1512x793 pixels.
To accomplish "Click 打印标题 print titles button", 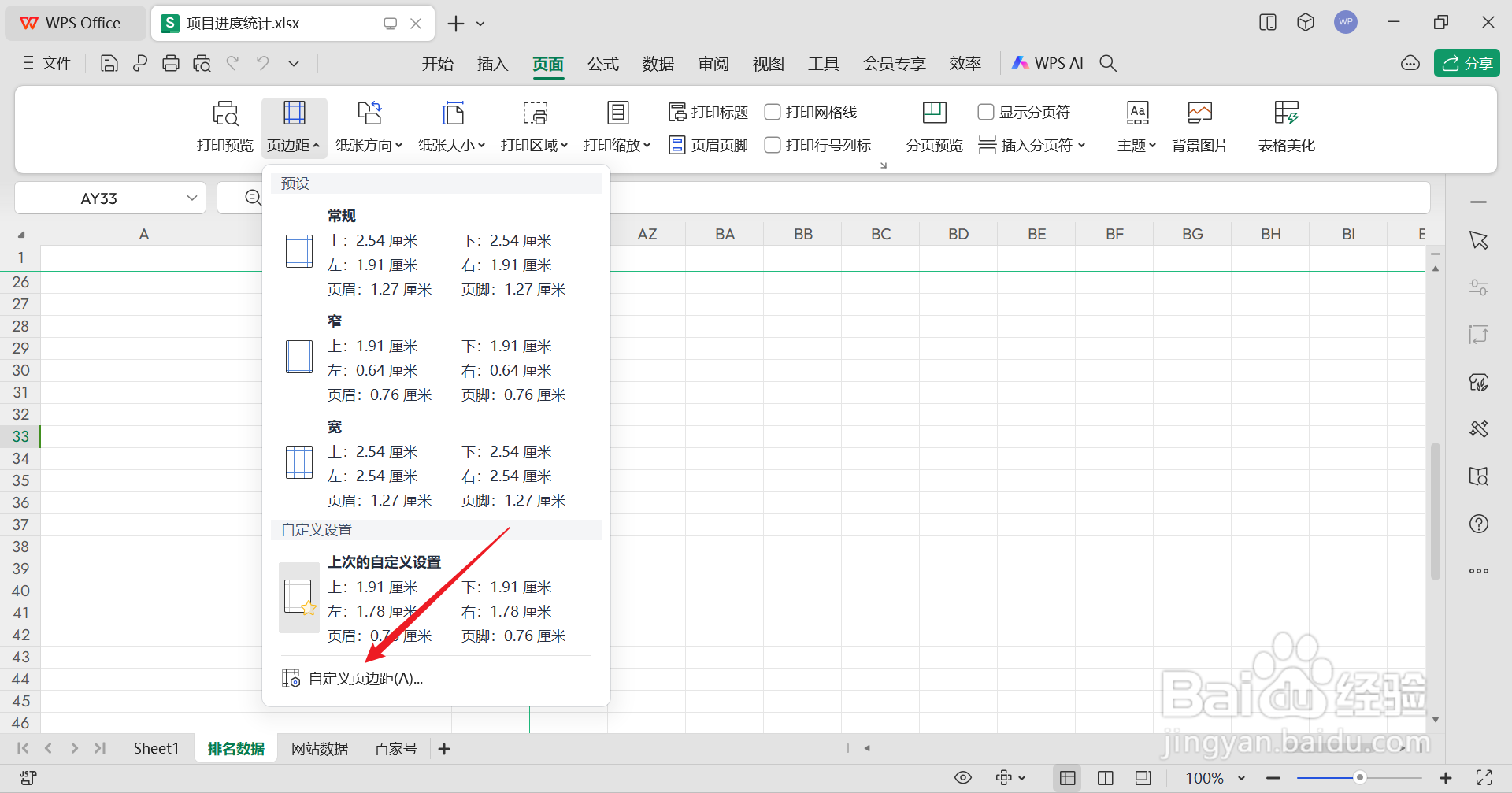I will pos(708,113).
